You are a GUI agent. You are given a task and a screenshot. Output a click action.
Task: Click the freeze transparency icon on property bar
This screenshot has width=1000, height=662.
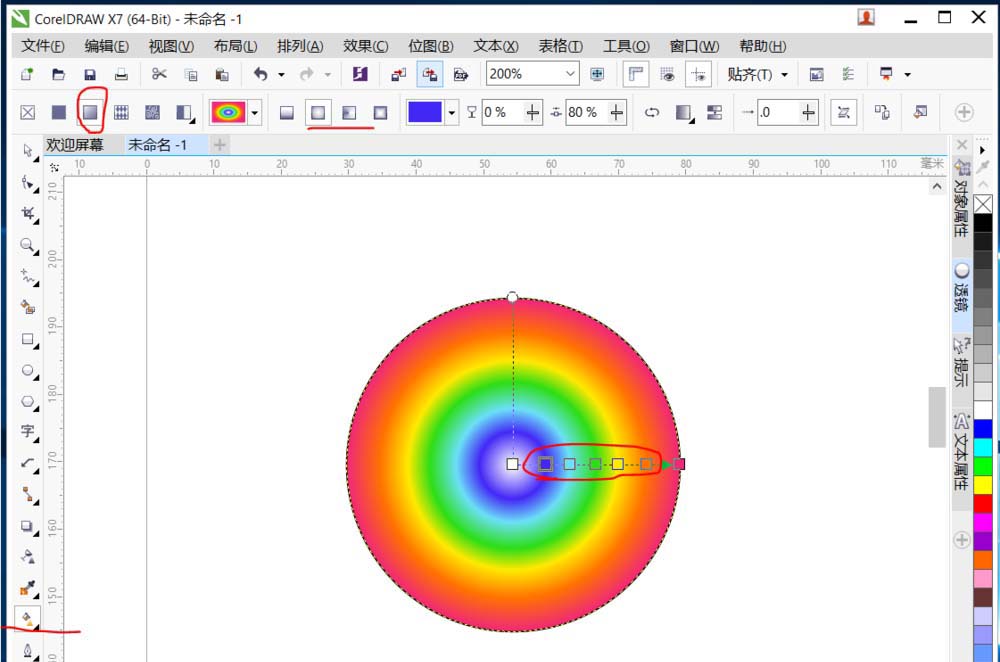pos(843,112)
